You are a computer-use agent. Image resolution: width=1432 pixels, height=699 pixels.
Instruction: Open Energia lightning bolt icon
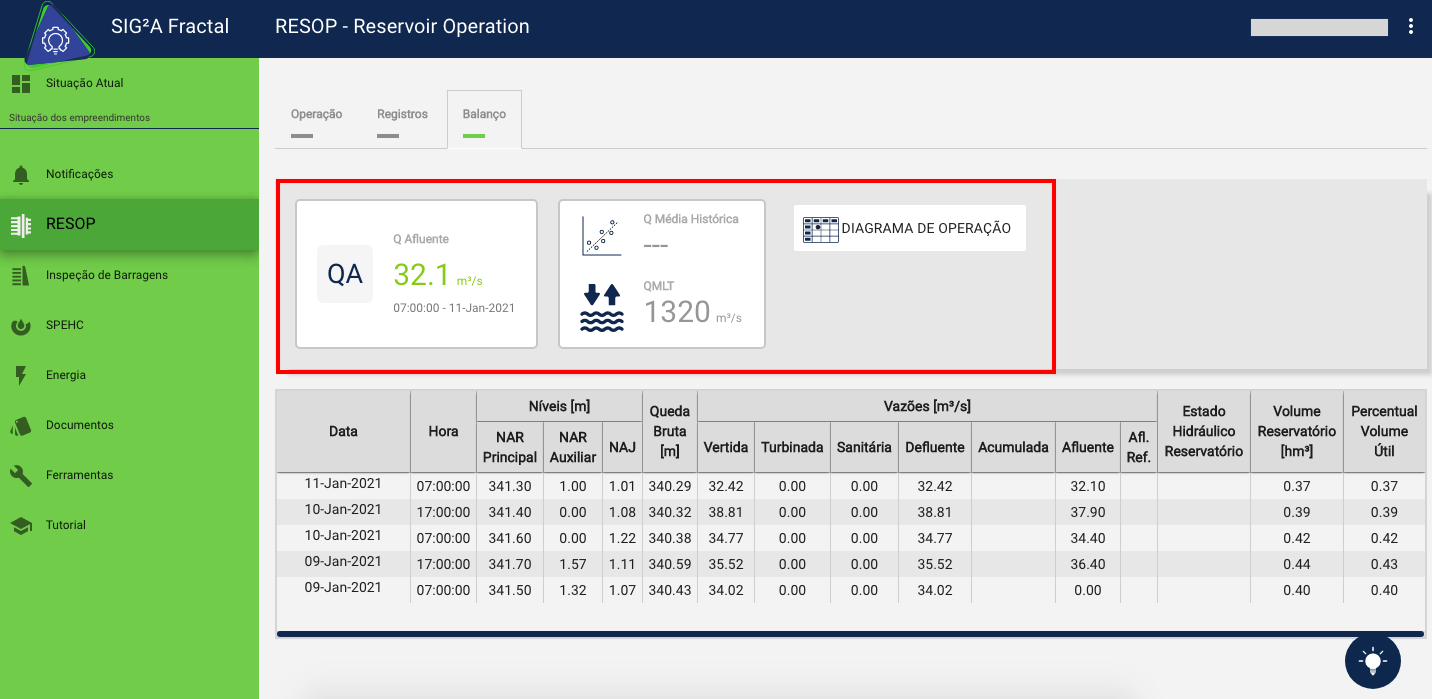pos(21,376)
